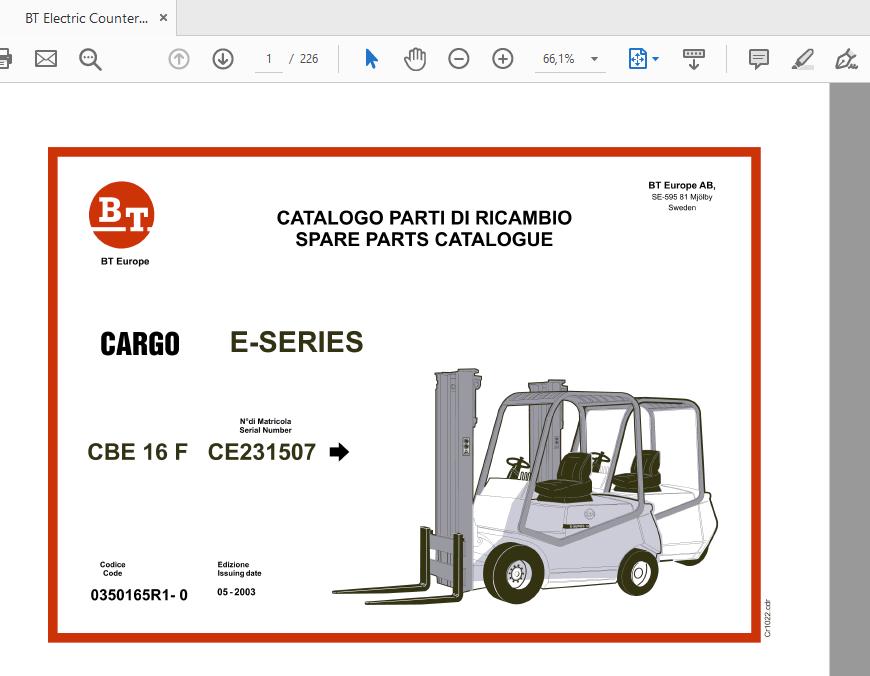The image size is (870, 676).
Task: Click the fit page options icon
Action: 637,59
